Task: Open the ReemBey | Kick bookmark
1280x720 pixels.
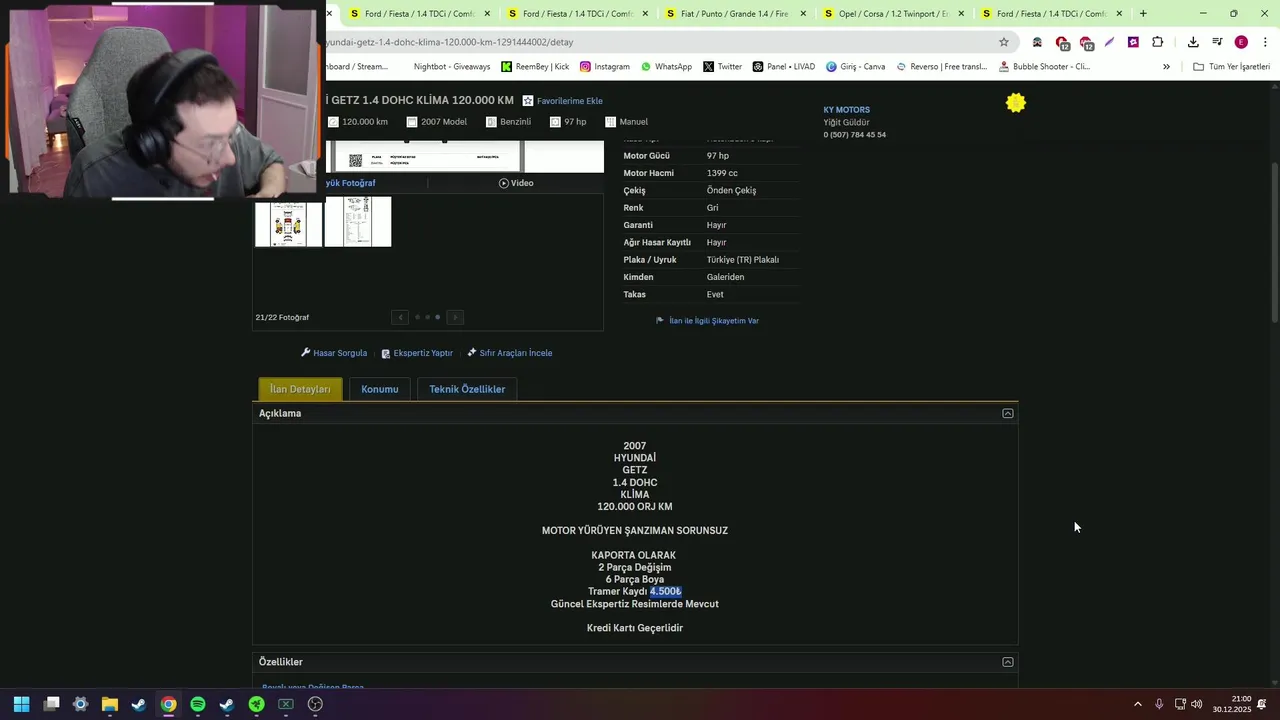Action: click(x=535, y=67)
